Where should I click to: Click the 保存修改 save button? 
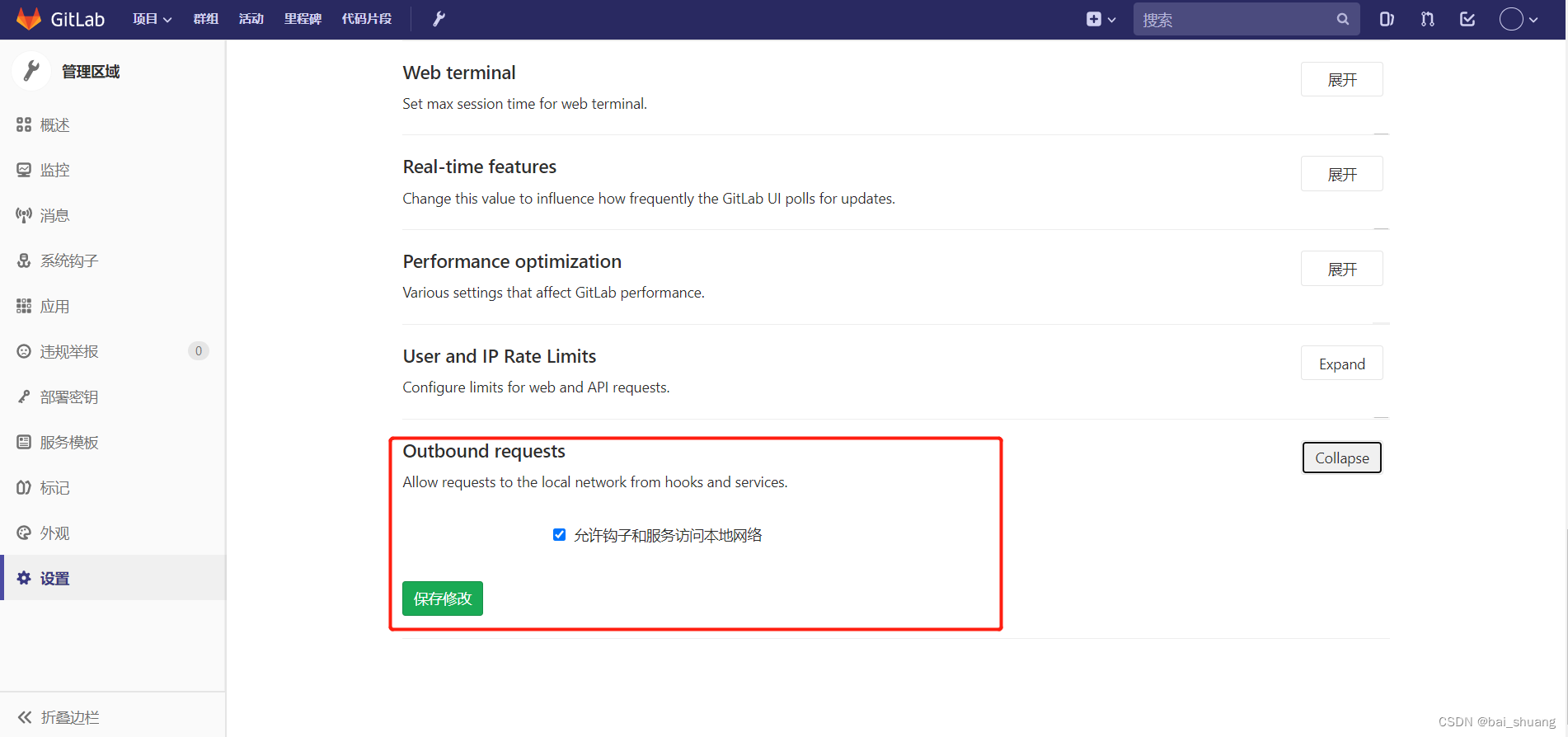(x=443, y=599)
